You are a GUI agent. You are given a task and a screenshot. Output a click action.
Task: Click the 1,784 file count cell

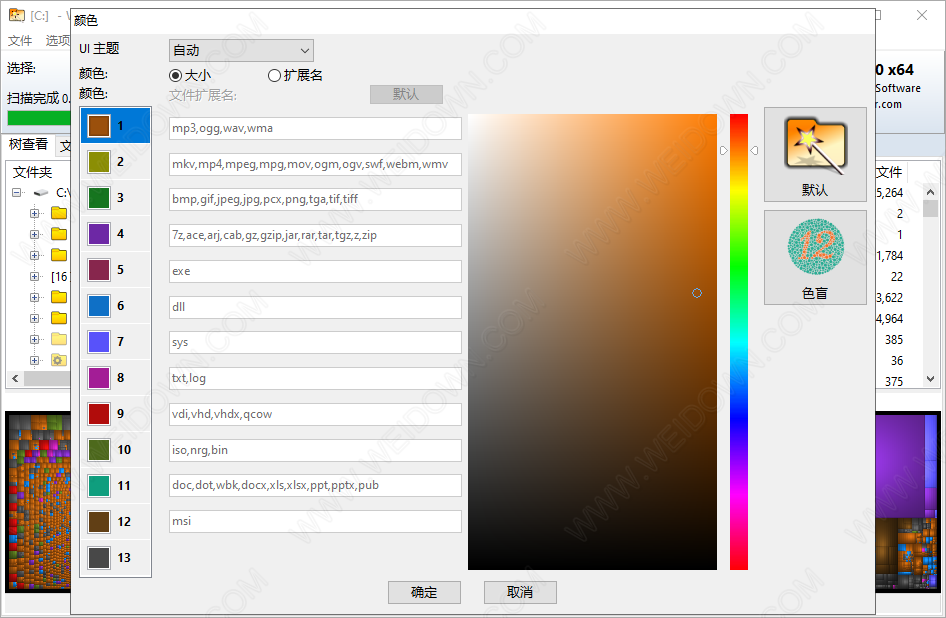coord(890,256)
